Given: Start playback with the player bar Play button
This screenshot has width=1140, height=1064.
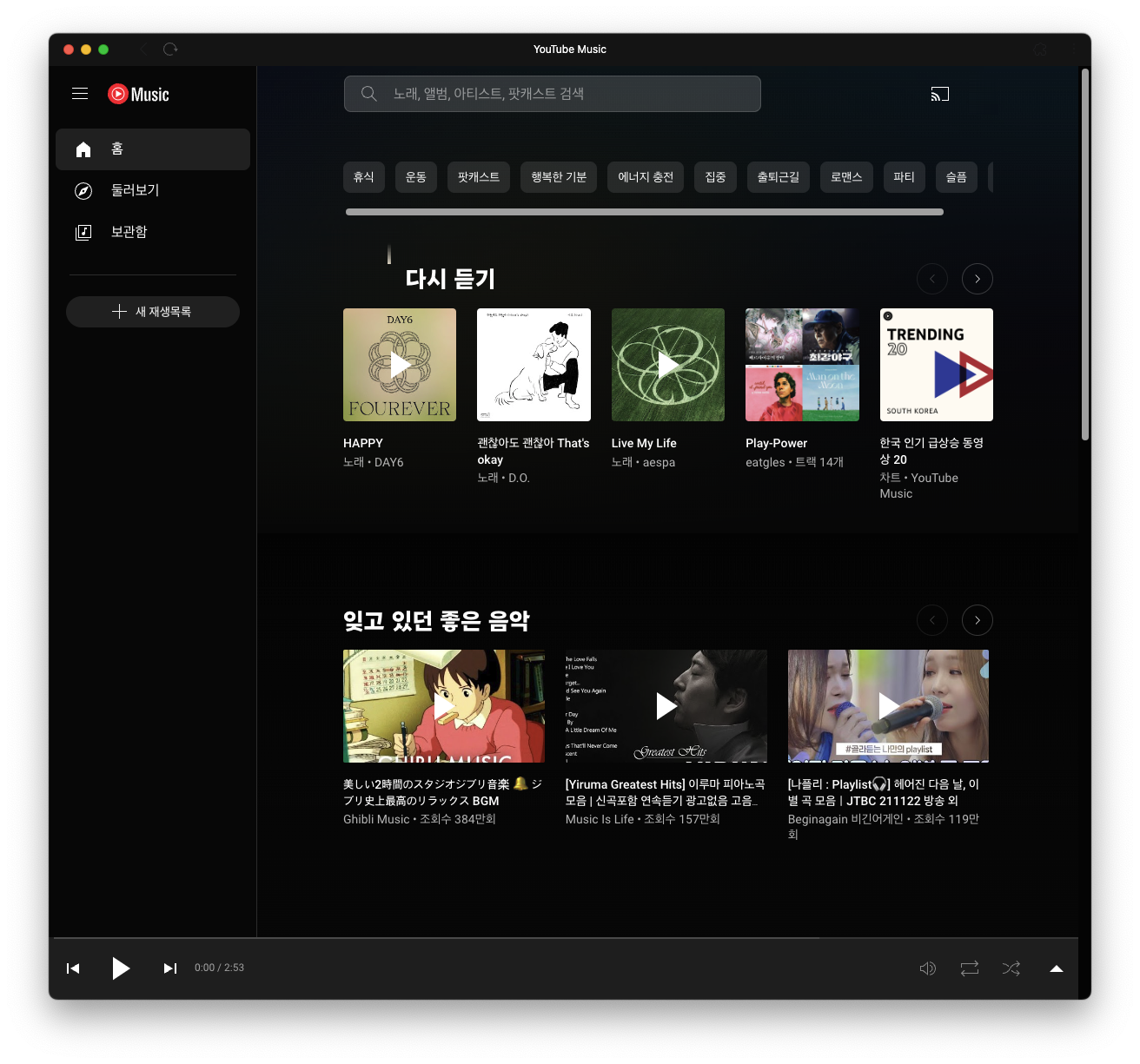Looking at the screenshot, I should point(121,968).
